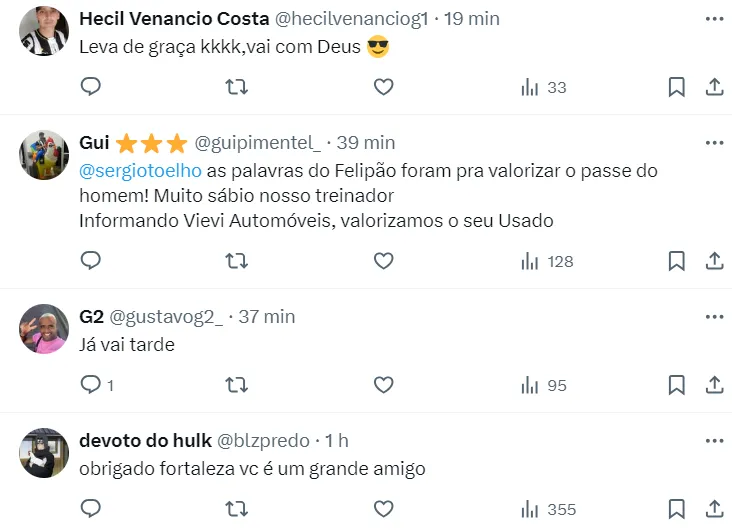
Task: Open more options on G2's tweet
Action: (714, 317)
